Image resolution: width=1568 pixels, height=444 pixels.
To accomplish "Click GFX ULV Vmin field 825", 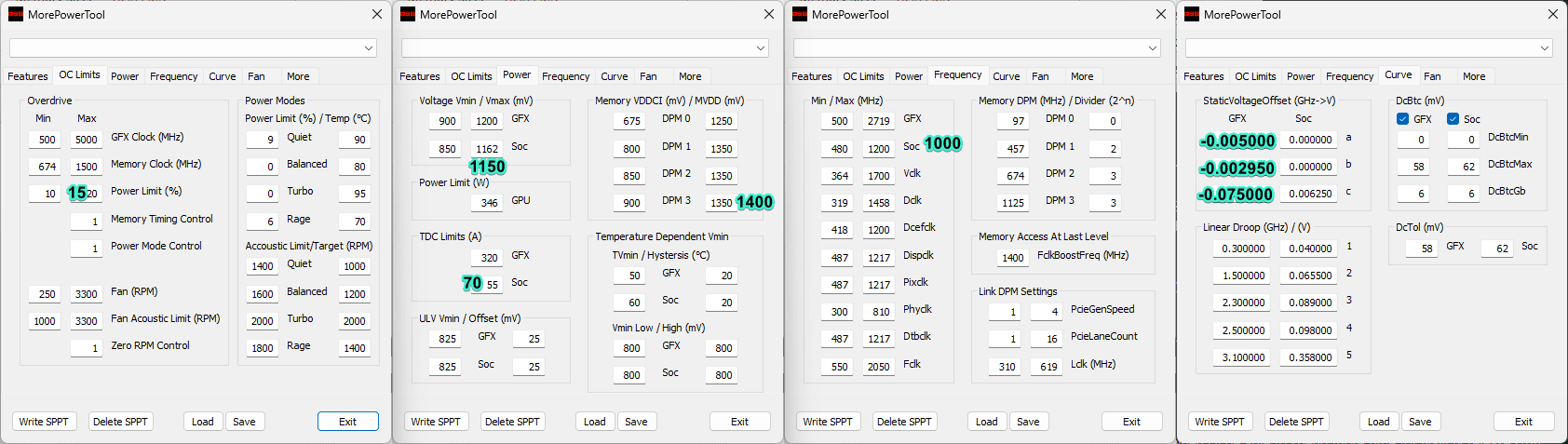I will click(x=444, y=339).
